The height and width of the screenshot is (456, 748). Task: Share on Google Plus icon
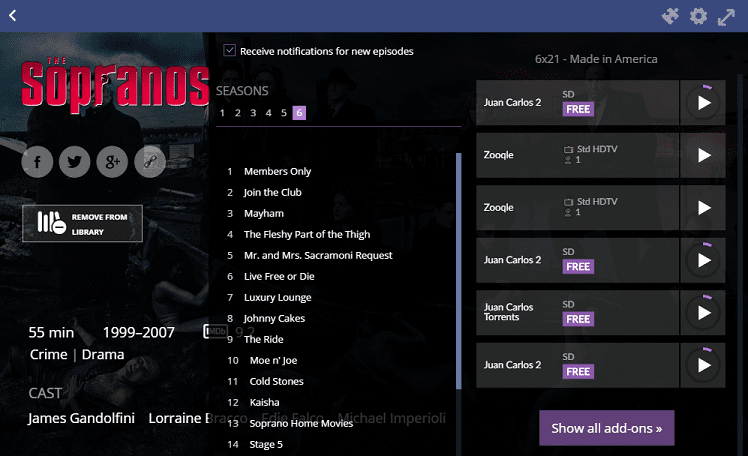click(112, 162)
